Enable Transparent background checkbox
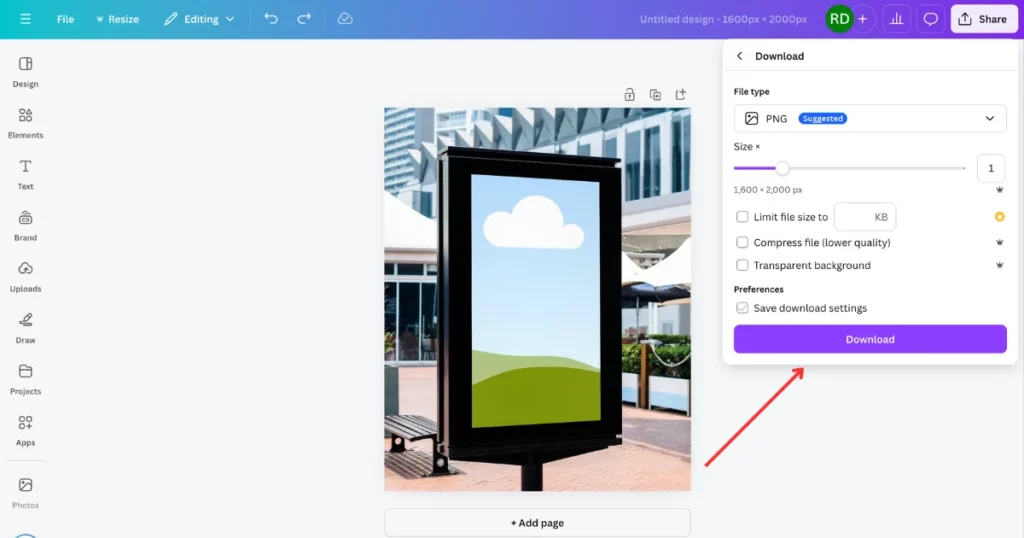This screenshot has height=538, width=1024. pyautogui.click(x=742, y=265)
